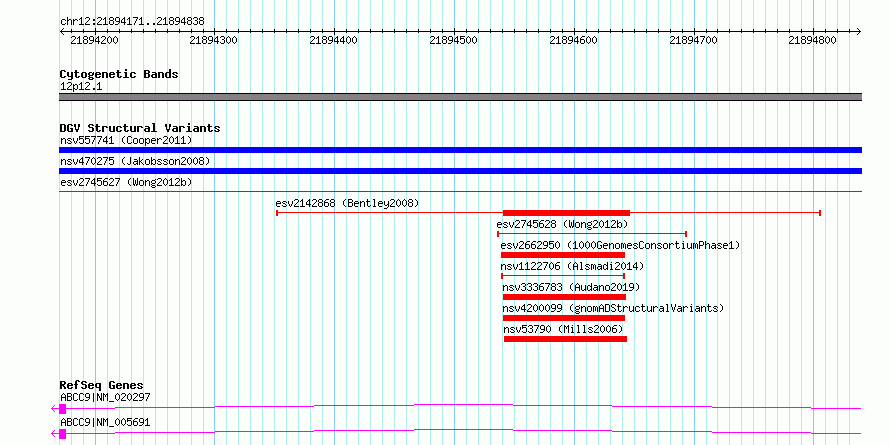Click the esv2745627 (Wong2012b) label
This screenshot has height=445, width=890.
tap(126, 182)
